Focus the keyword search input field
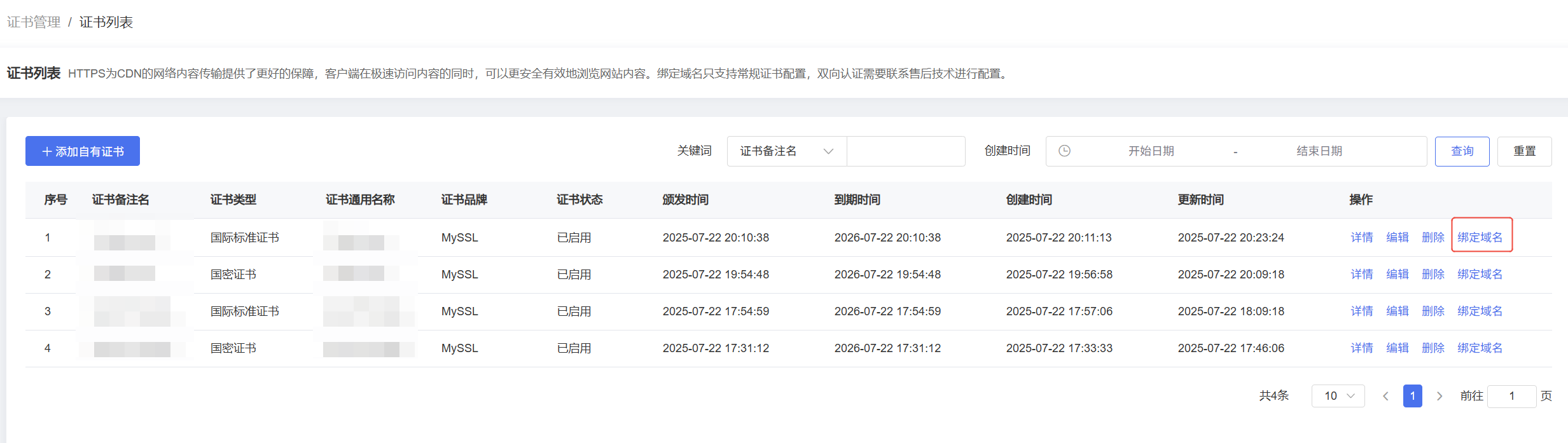 coord(906,151)
